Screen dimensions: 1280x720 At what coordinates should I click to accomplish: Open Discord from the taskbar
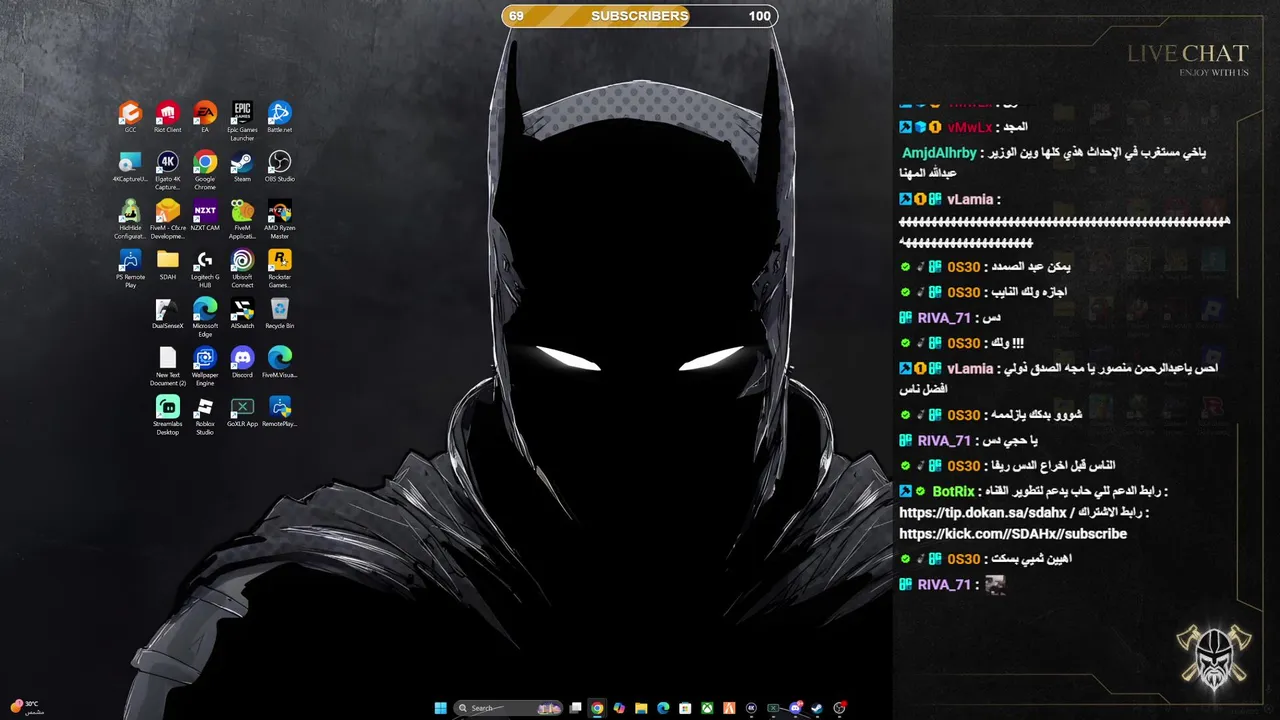795,708
